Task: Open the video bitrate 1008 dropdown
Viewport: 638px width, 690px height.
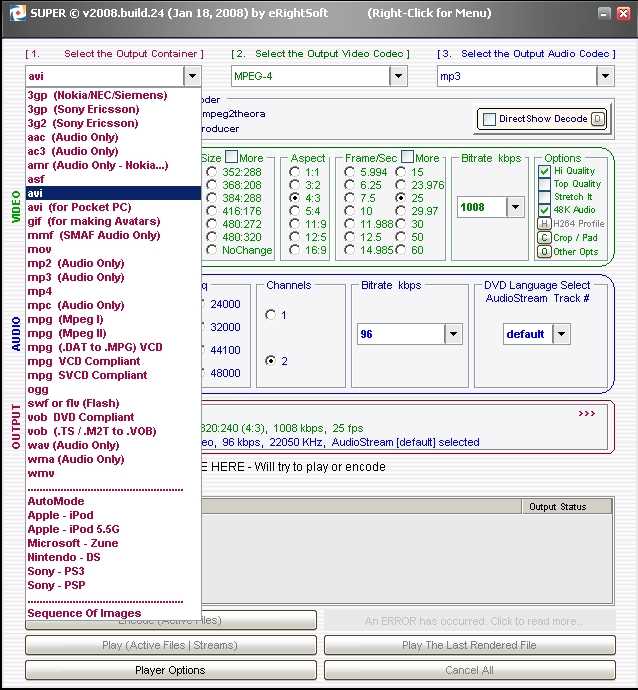Action: pos(515,207)
